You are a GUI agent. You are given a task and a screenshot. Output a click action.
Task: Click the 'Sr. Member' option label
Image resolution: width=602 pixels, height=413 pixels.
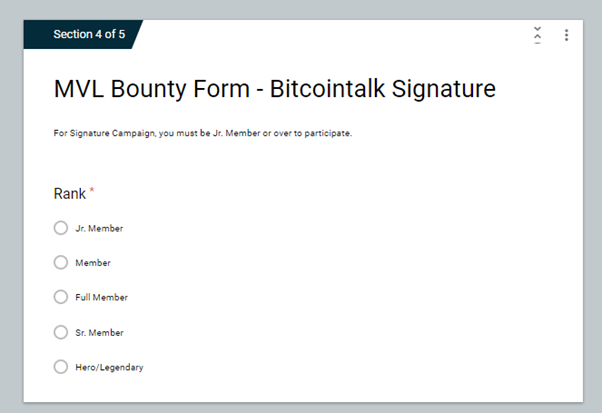99,332
